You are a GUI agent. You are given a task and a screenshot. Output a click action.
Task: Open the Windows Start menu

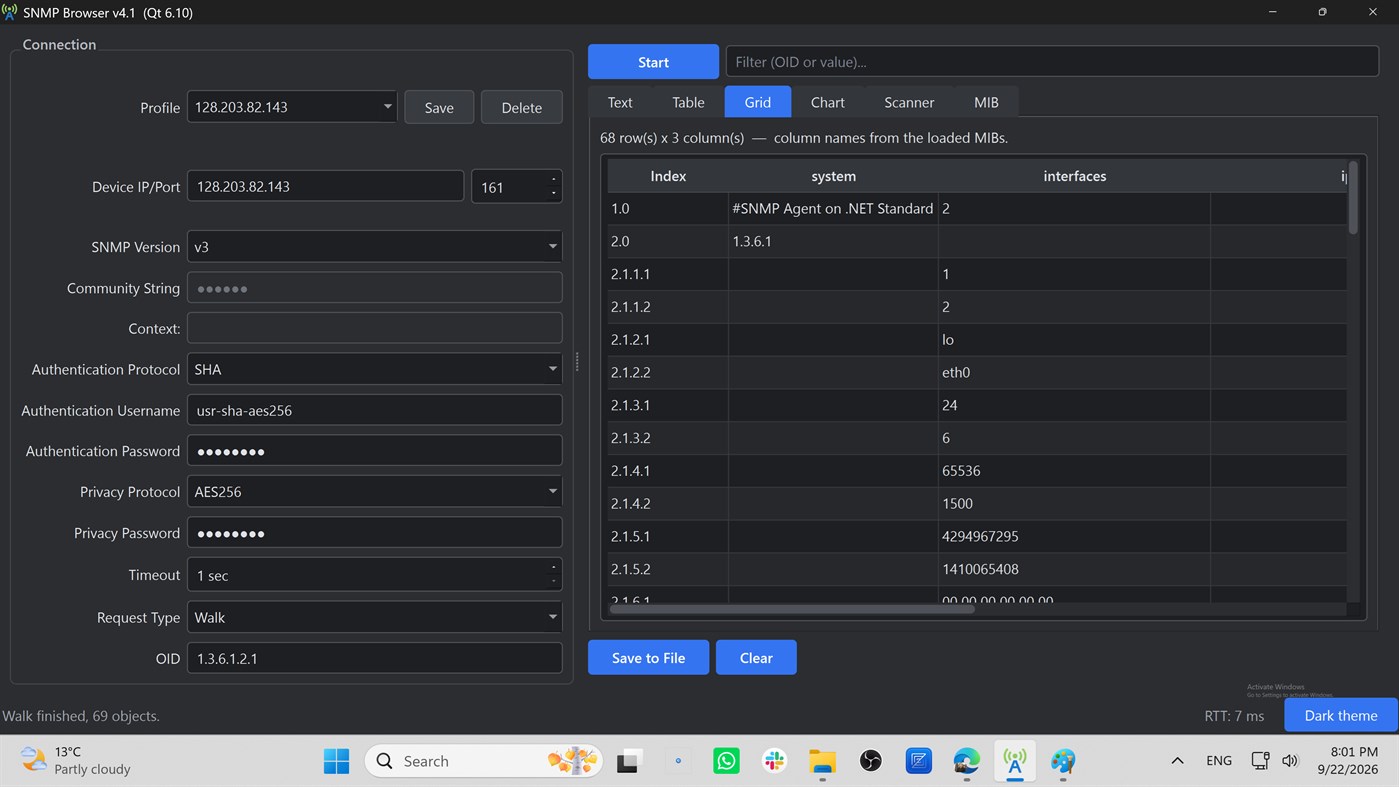336,761
